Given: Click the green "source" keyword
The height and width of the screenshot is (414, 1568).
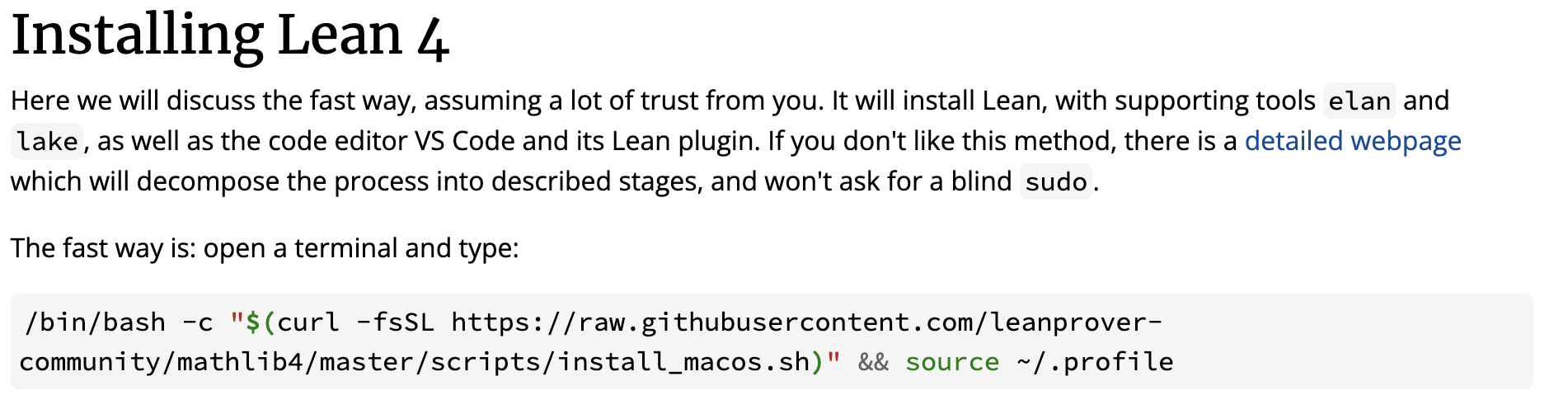Looking at the screenshot, I should (x=952, y=361).
